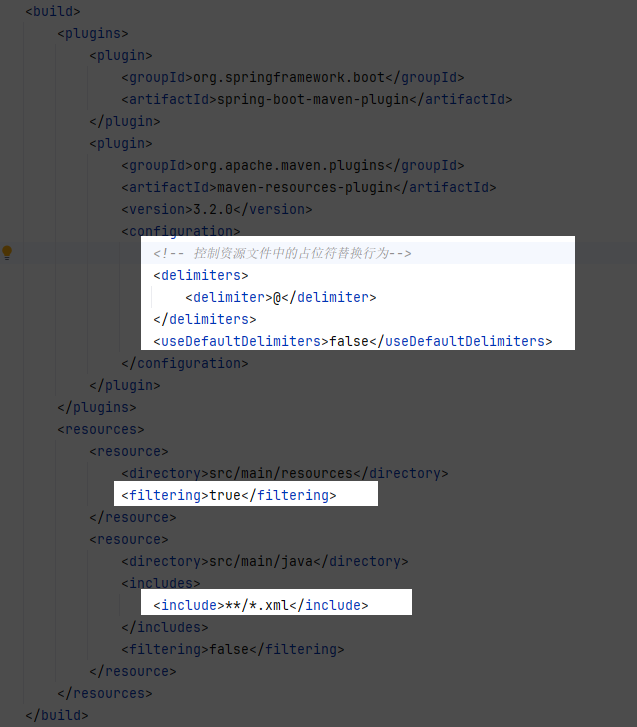Click the Chinese XML comment line
The image size is (637, 727).
pos(282,253)
